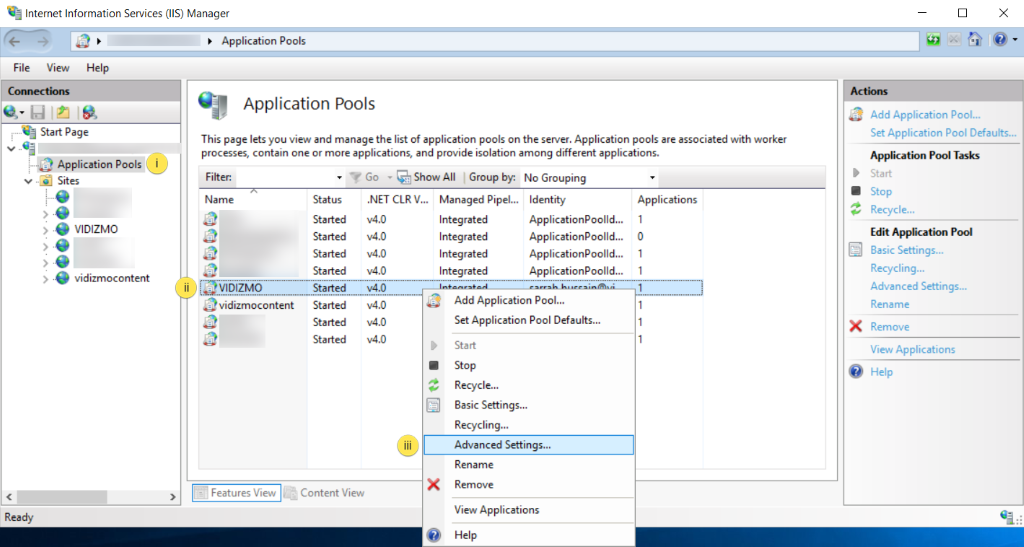Click the delete connection icon in Connections toolbar
The height and width of the screenshot is (547, 1024).
pos(89,113)
